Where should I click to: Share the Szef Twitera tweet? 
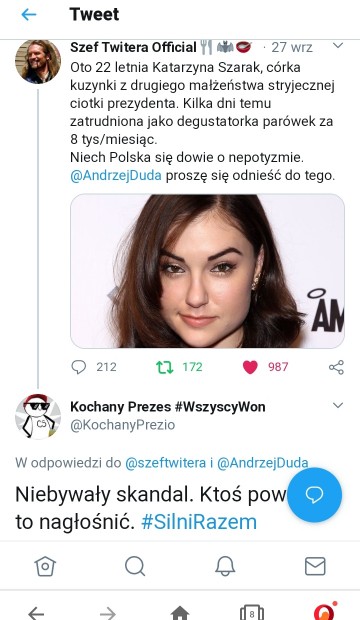tap(336, 367)
